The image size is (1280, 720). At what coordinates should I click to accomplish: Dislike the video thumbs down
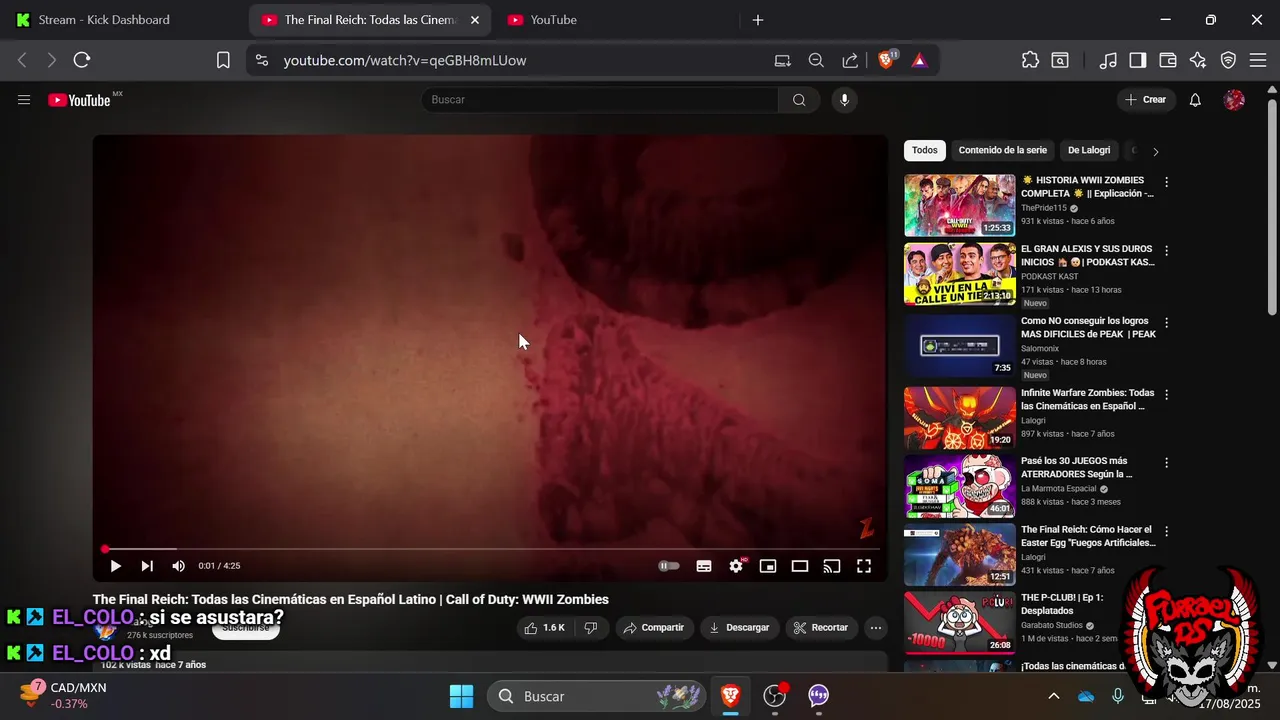pos(591,628)
